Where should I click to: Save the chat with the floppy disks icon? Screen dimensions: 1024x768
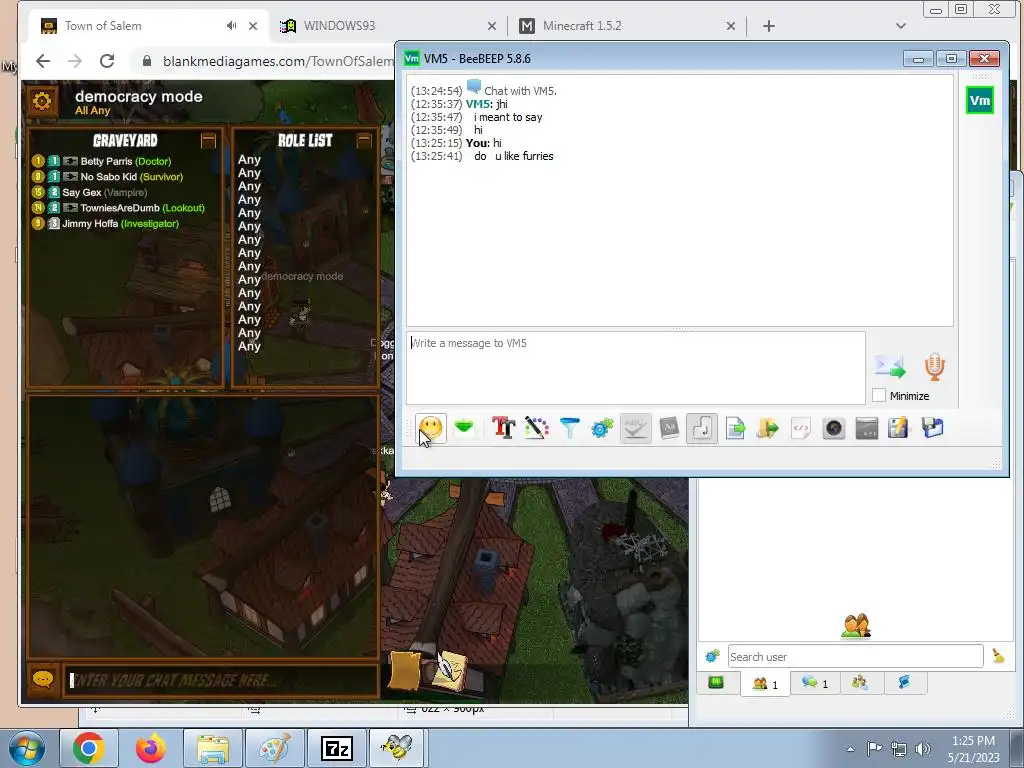[x=933, y=428]
